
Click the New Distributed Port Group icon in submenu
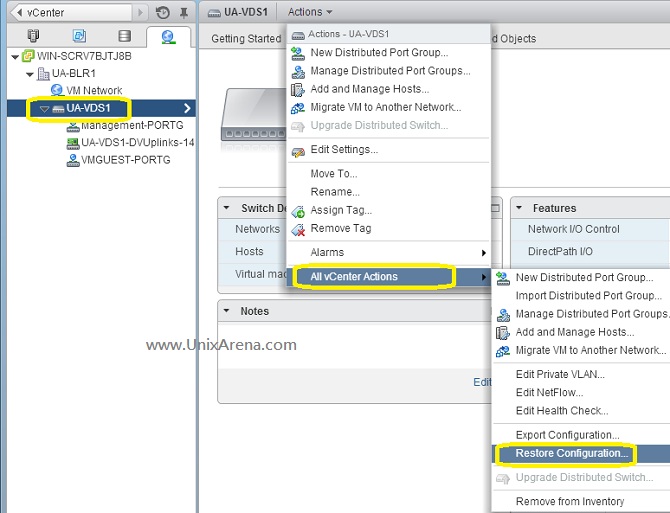[503, 278]
